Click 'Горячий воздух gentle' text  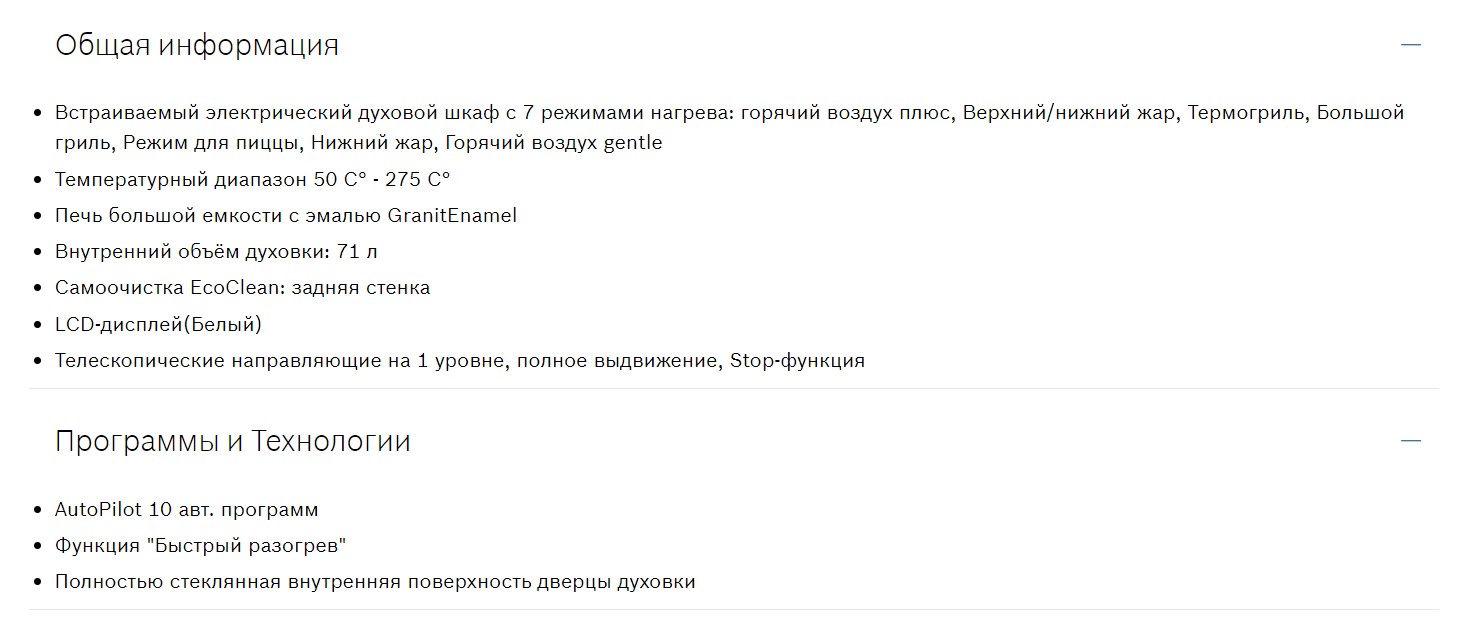(x=553, y=143)
